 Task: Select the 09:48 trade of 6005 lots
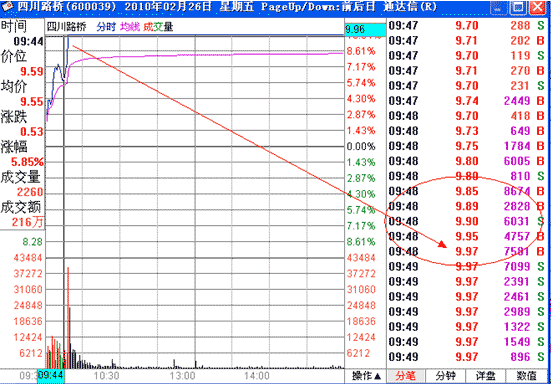(x=466, y=161)
